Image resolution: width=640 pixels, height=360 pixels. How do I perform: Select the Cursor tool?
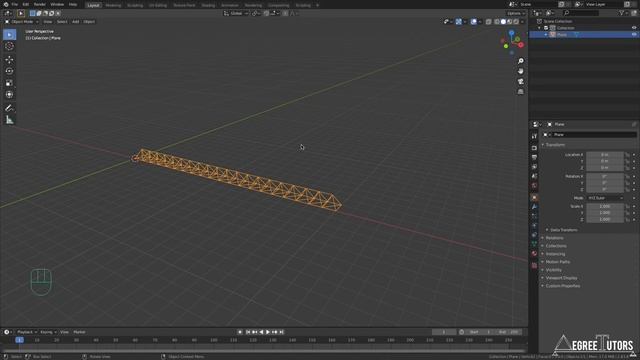(x=9, y=46)
